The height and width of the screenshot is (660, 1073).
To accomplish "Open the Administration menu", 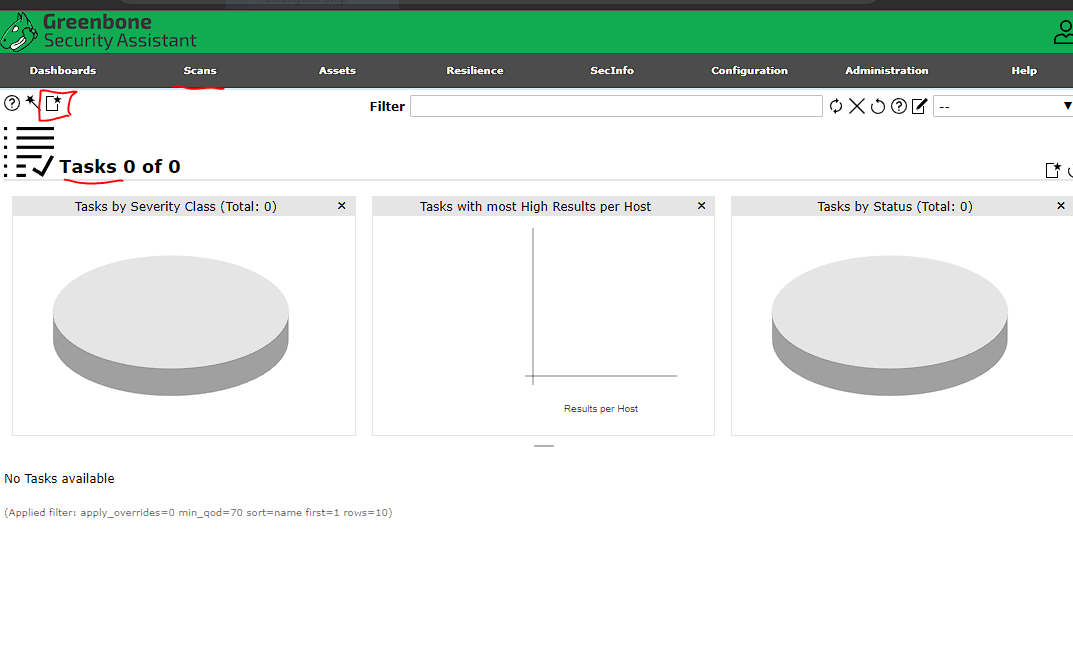I will (887, 71).
